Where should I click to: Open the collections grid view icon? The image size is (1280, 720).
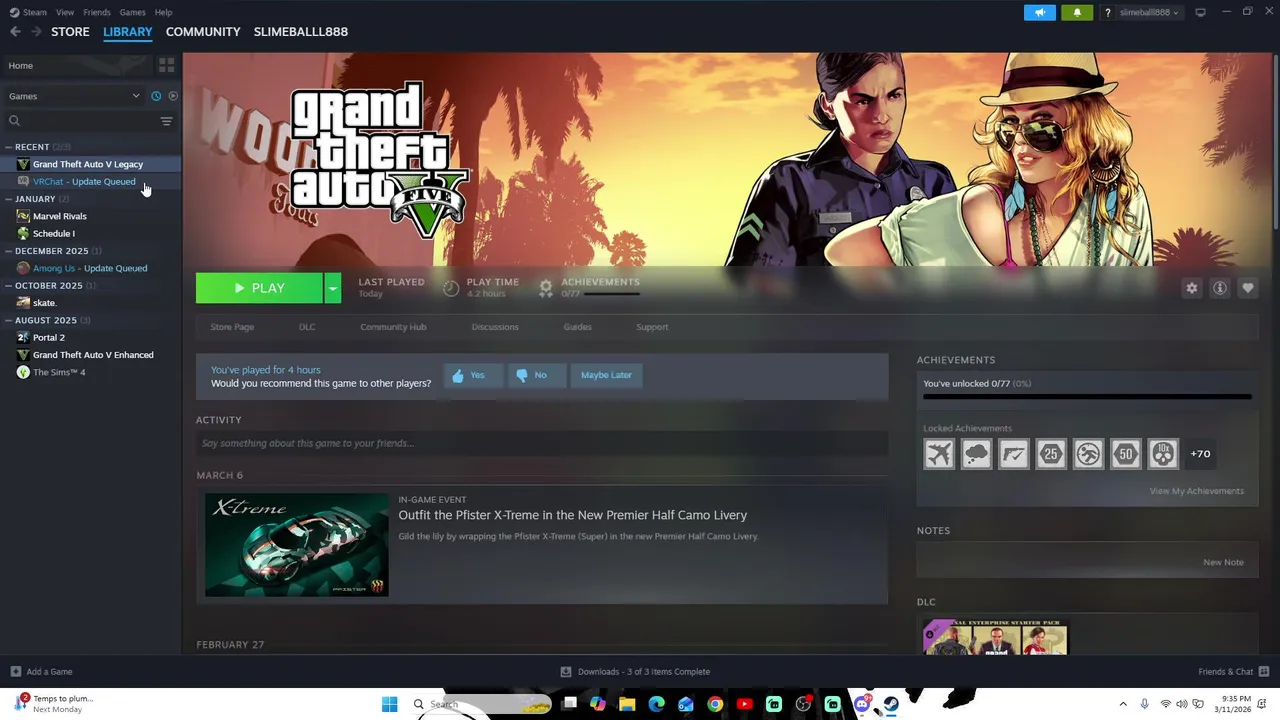(x=167, y=65)
